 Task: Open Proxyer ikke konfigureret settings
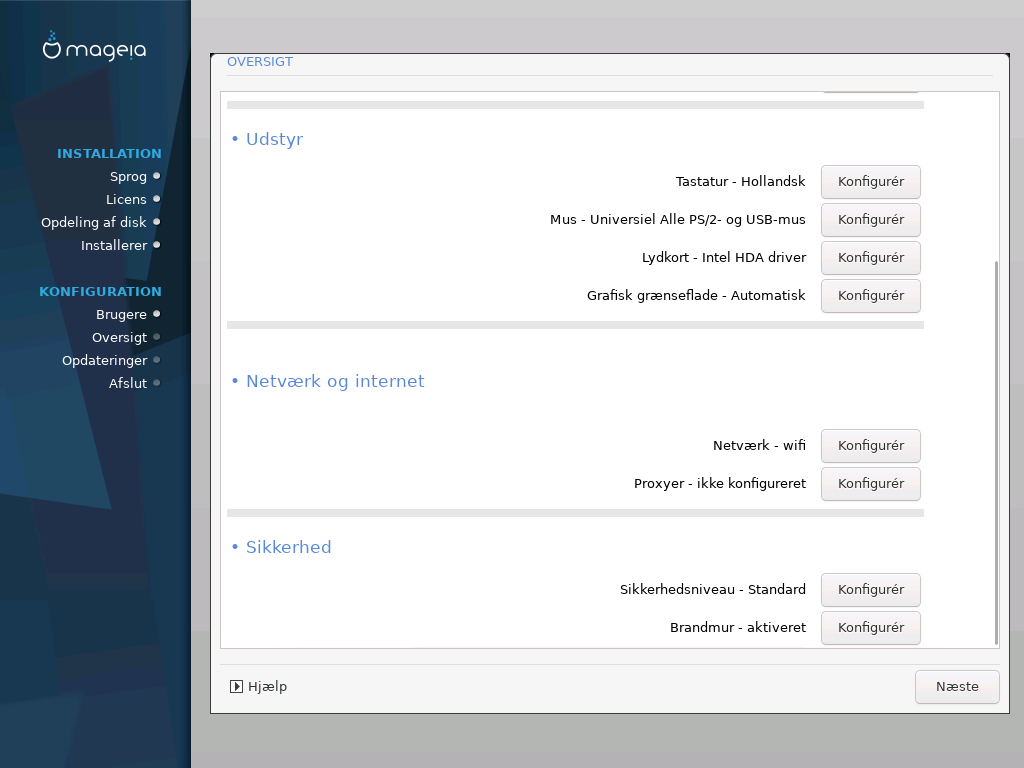point(871,483)
